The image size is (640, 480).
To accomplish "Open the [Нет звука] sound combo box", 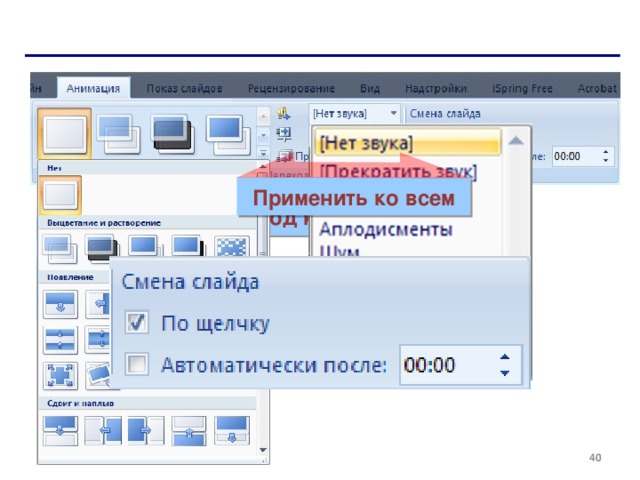I will (x=355, y=113).
